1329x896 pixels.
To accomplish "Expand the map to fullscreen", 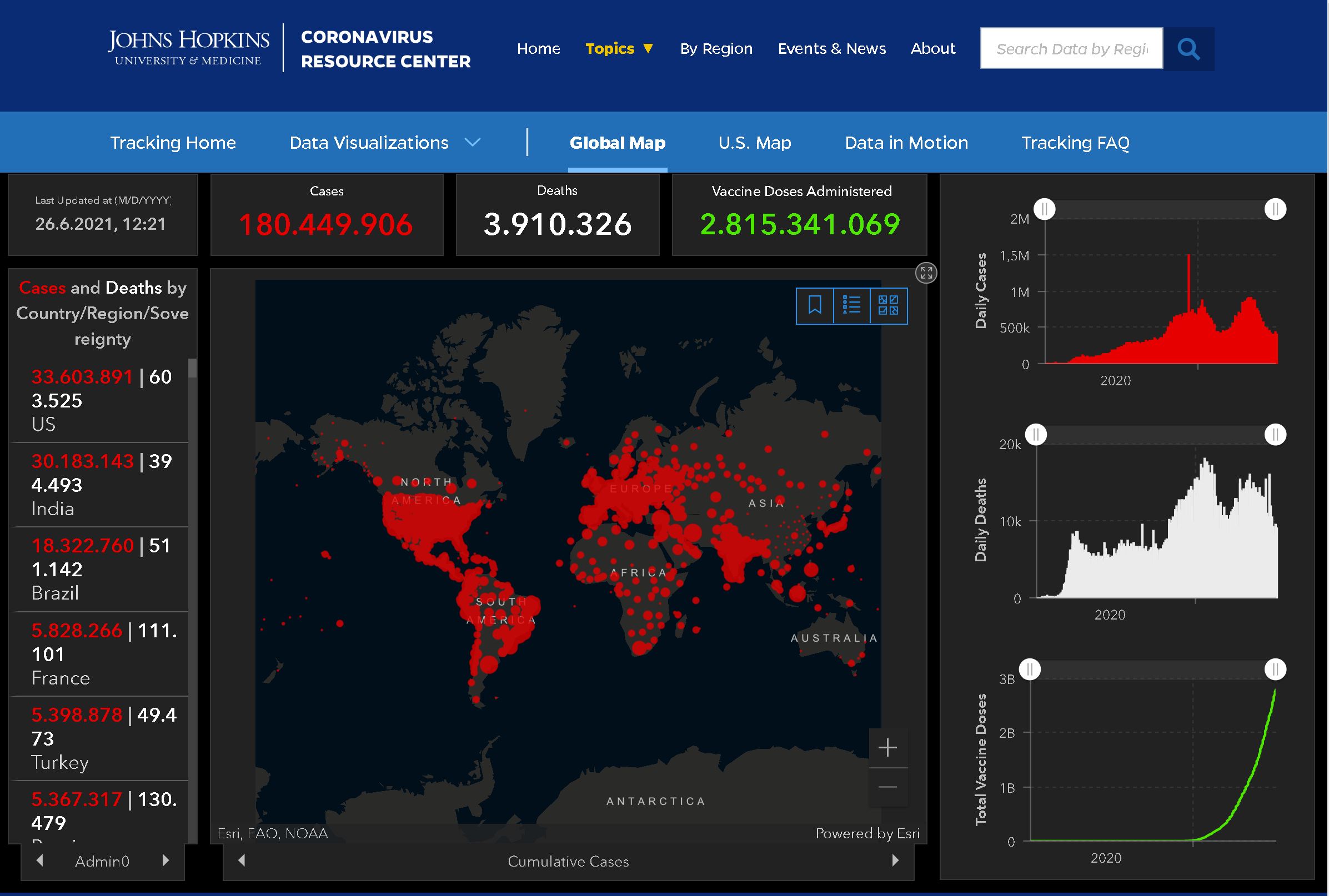I will (926, 273).
